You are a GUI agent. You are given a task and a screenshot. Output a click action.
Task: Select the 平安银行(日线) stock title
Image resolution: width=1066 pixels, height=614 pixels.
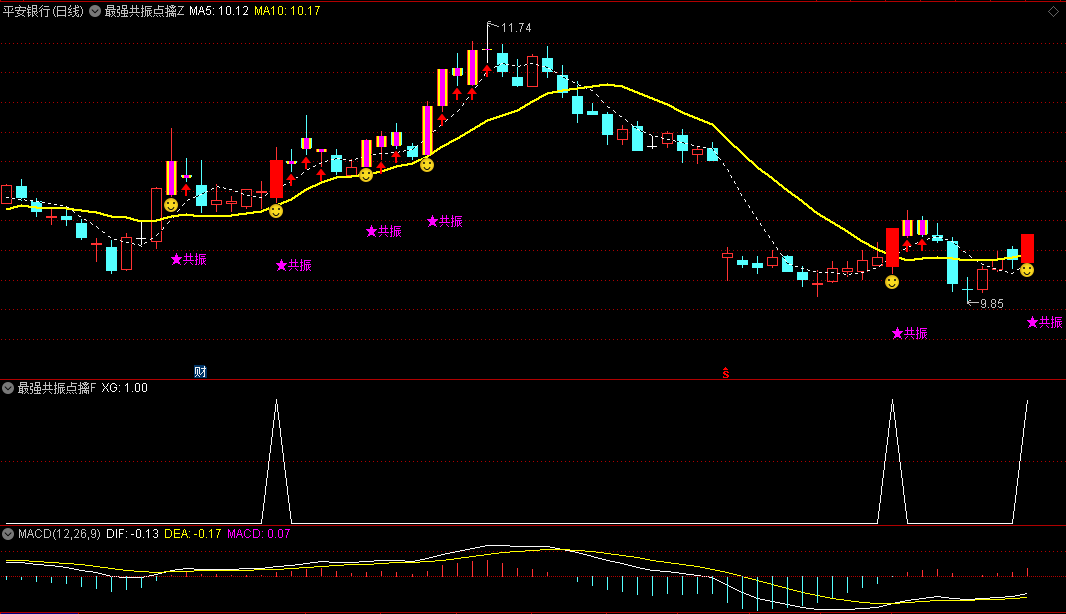click(x=43, y=11)
